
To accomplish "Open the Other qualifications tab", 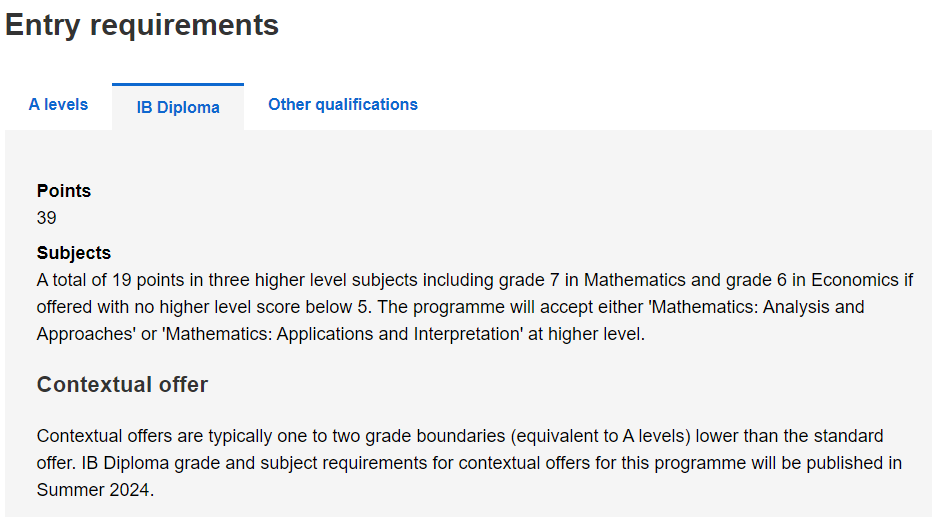I will click(343, 104).
